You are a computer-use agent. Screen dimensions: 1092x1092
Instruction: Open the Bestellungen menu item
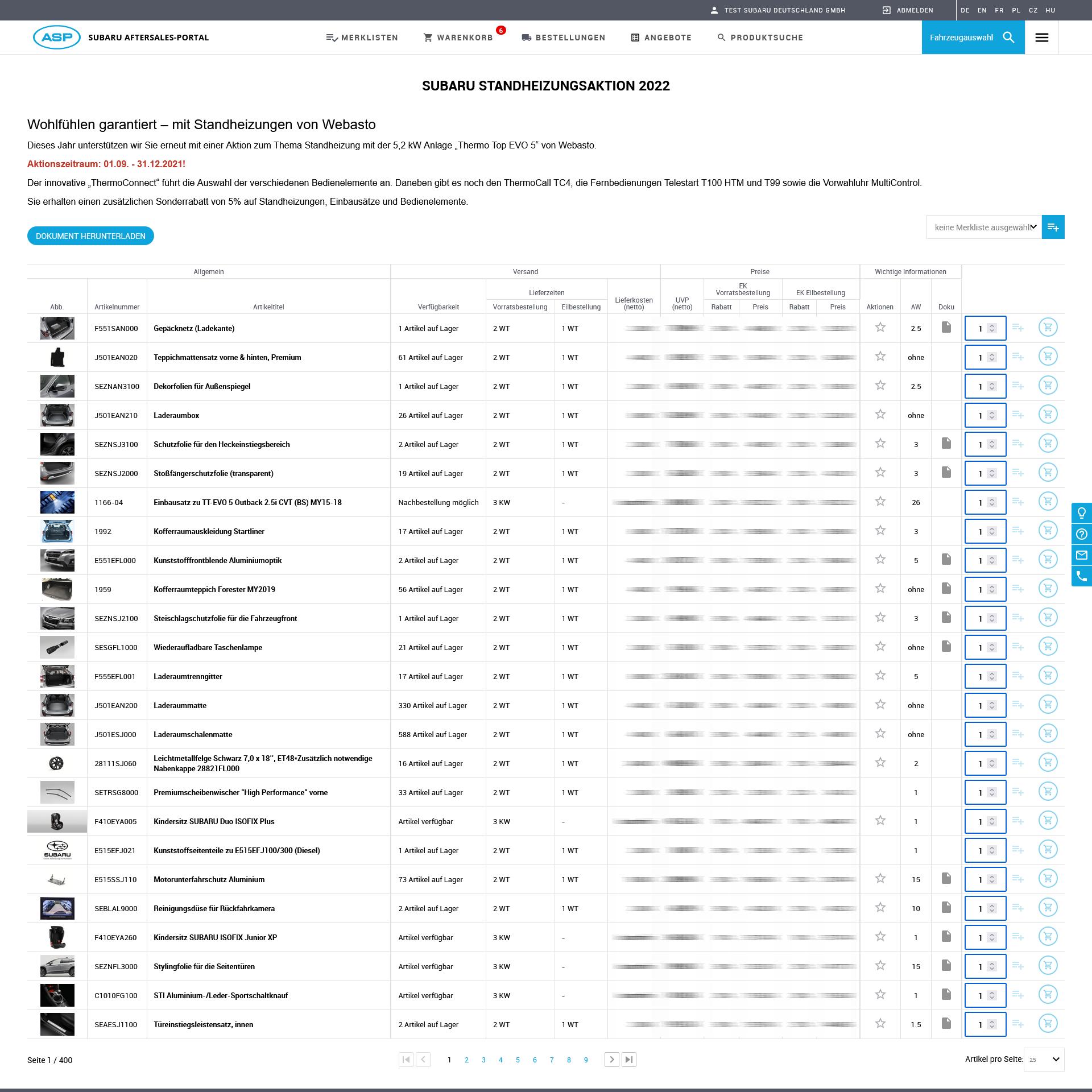click(x=563, y=38)
